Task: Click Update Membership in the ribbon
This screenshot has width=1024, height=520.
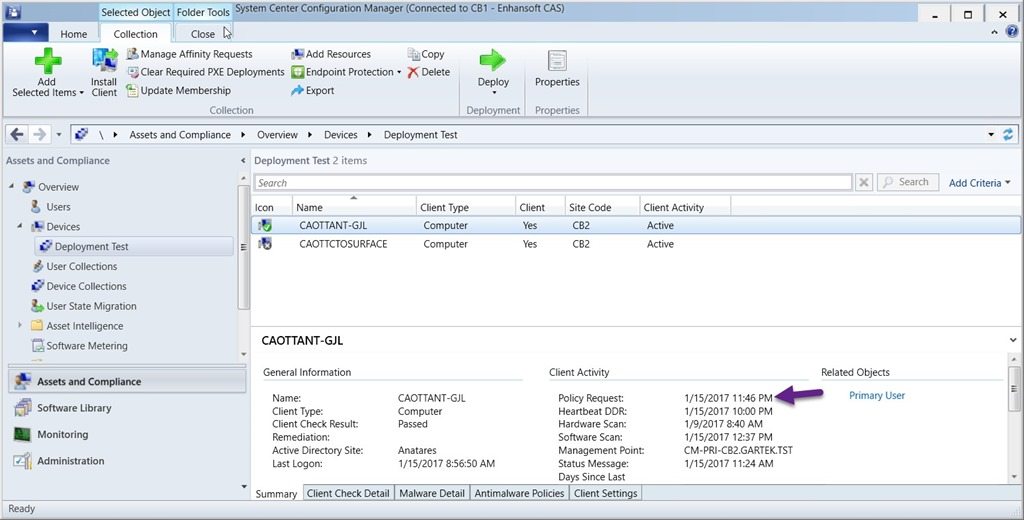Action: [178, 90]
